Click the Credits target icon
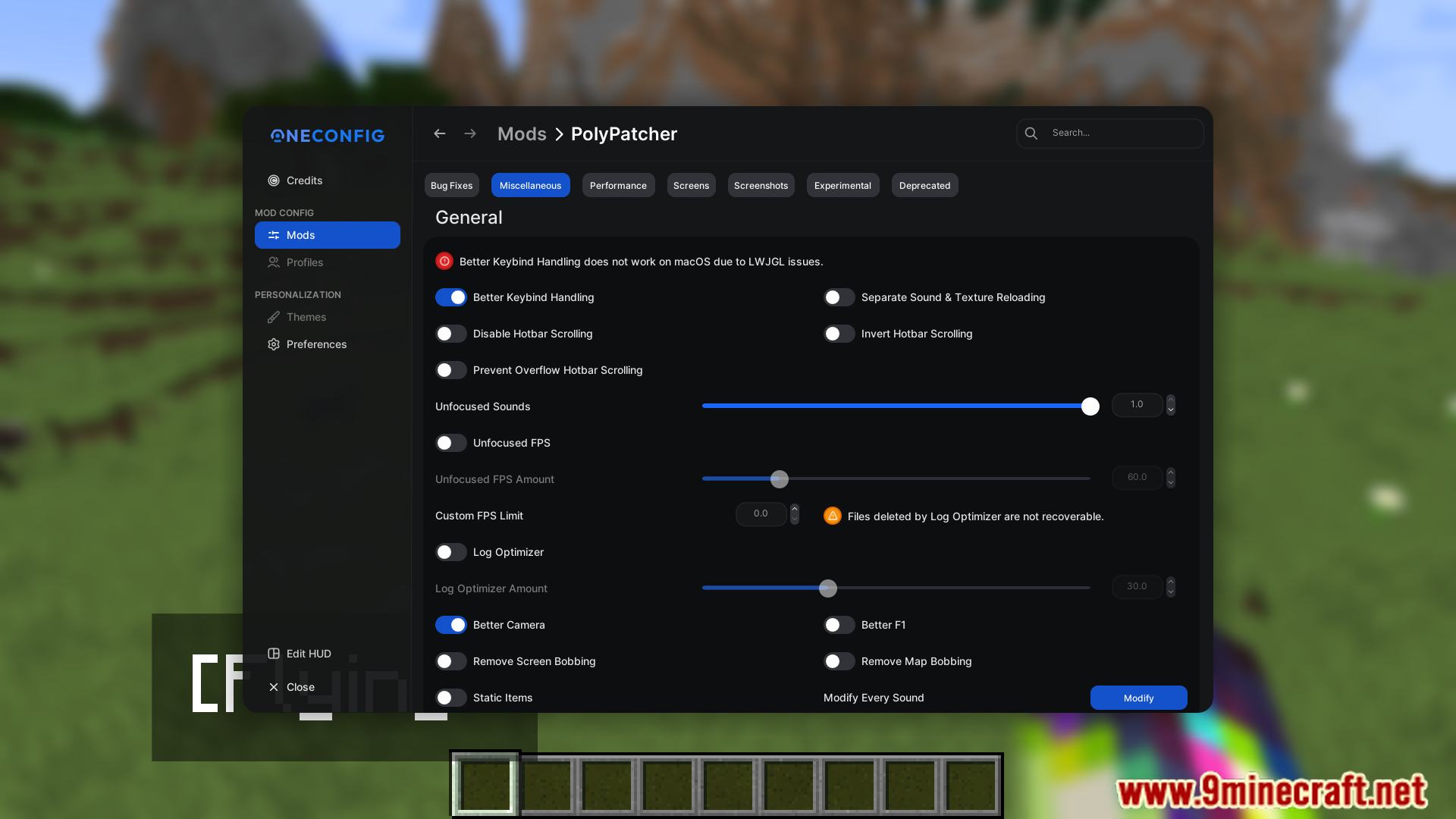This screenshot has width=1456, height=819. 274,180
